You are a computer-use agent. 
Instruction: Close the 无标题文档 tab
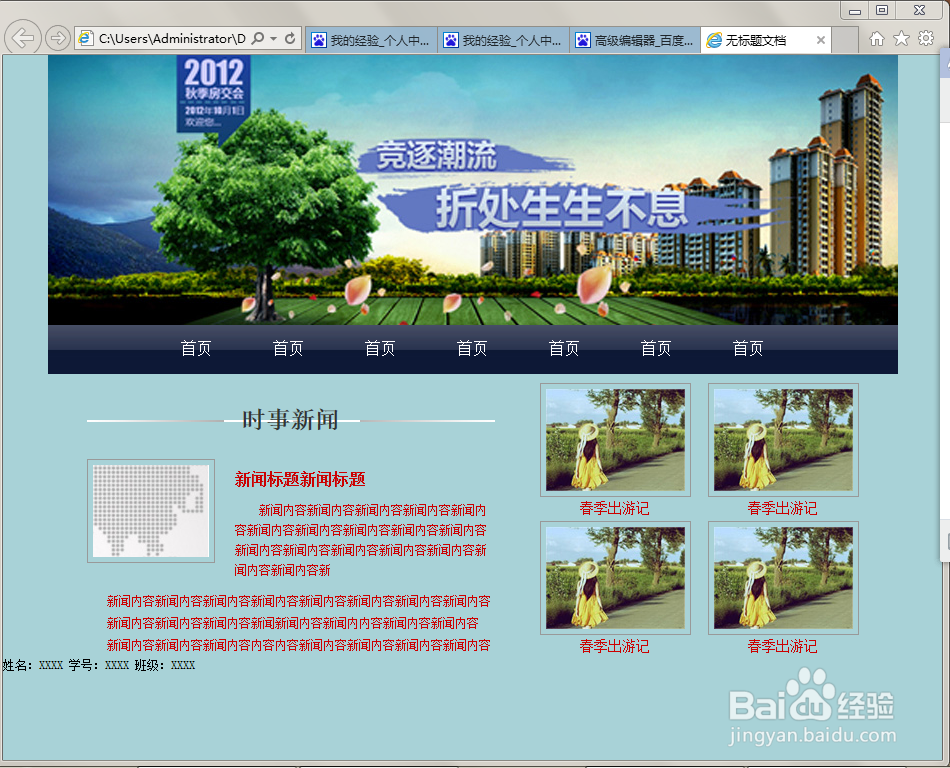(x=822, y=41)
